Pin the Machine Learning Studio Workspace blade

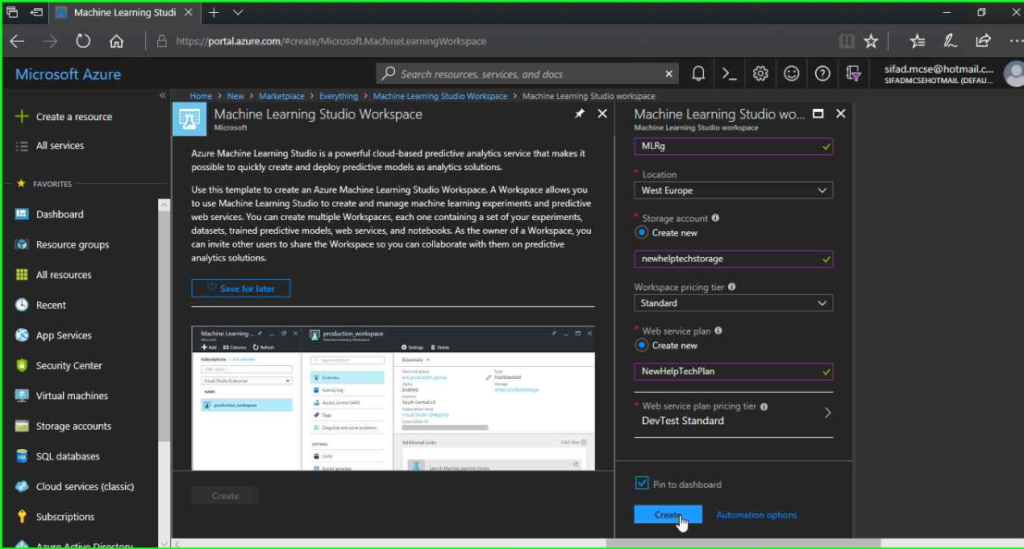pos(579,114)
